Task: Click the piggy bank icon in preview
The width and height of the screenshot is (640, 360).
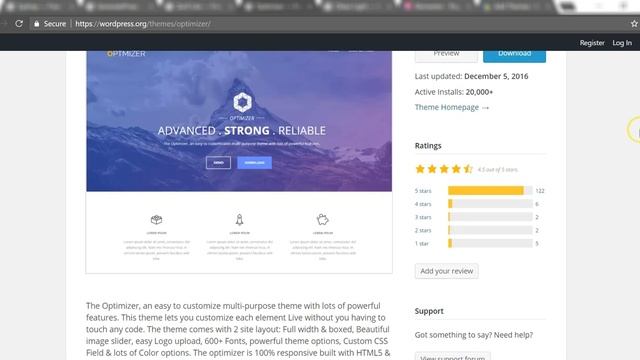Action: click(x=322, y=220)
